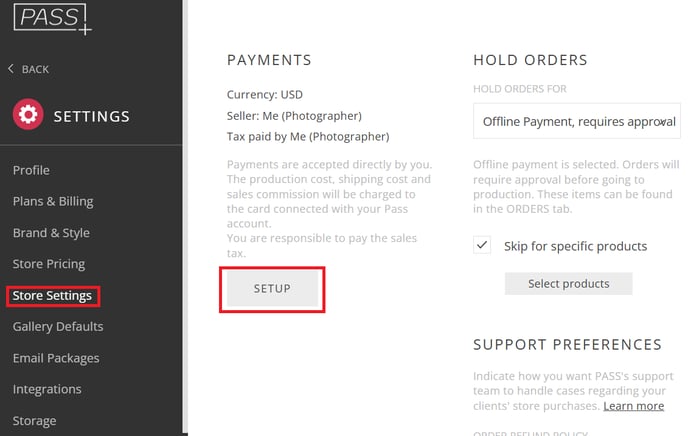The width and height of the screenshot is (688, 436).
Task: Click the red Settings gear icon
Action: point(28,115)
